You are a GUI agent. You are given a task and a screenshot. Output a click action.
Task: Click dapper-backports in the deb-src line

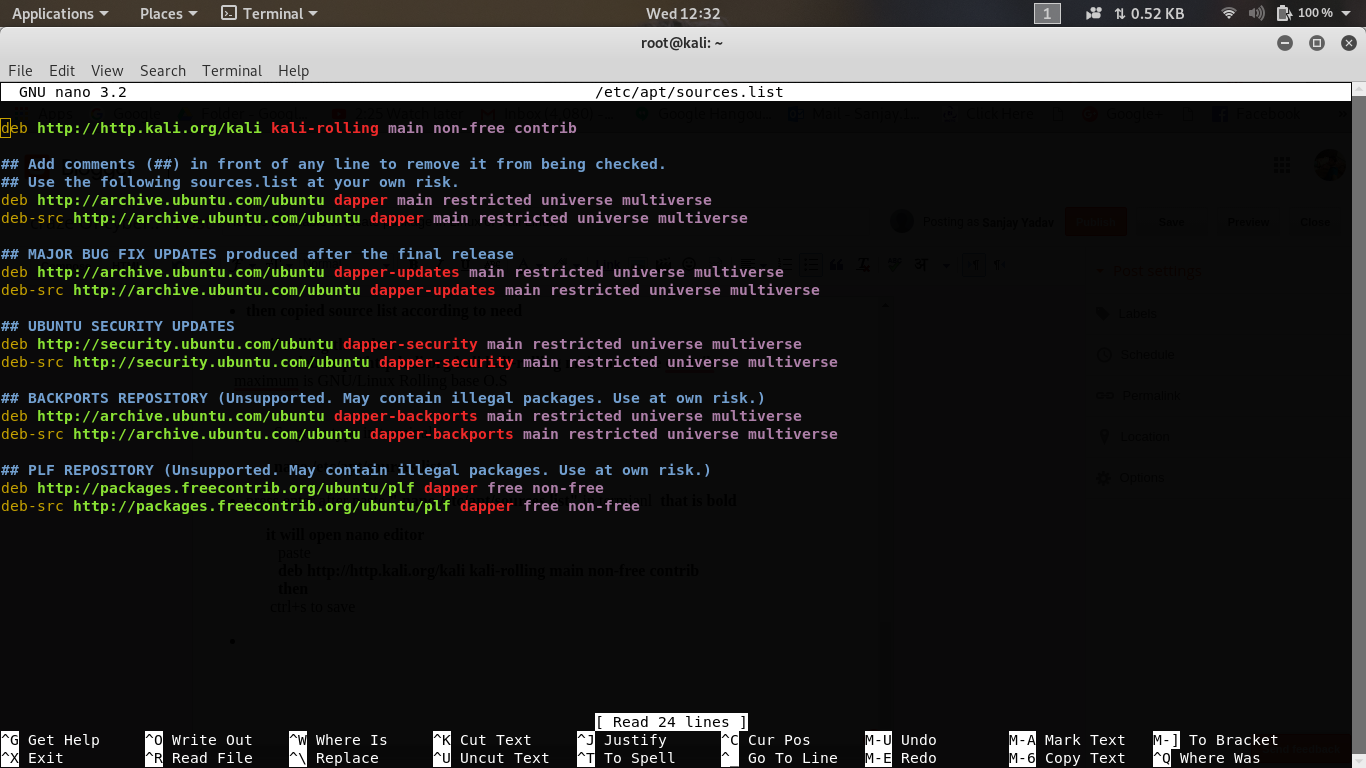[442, 434]
